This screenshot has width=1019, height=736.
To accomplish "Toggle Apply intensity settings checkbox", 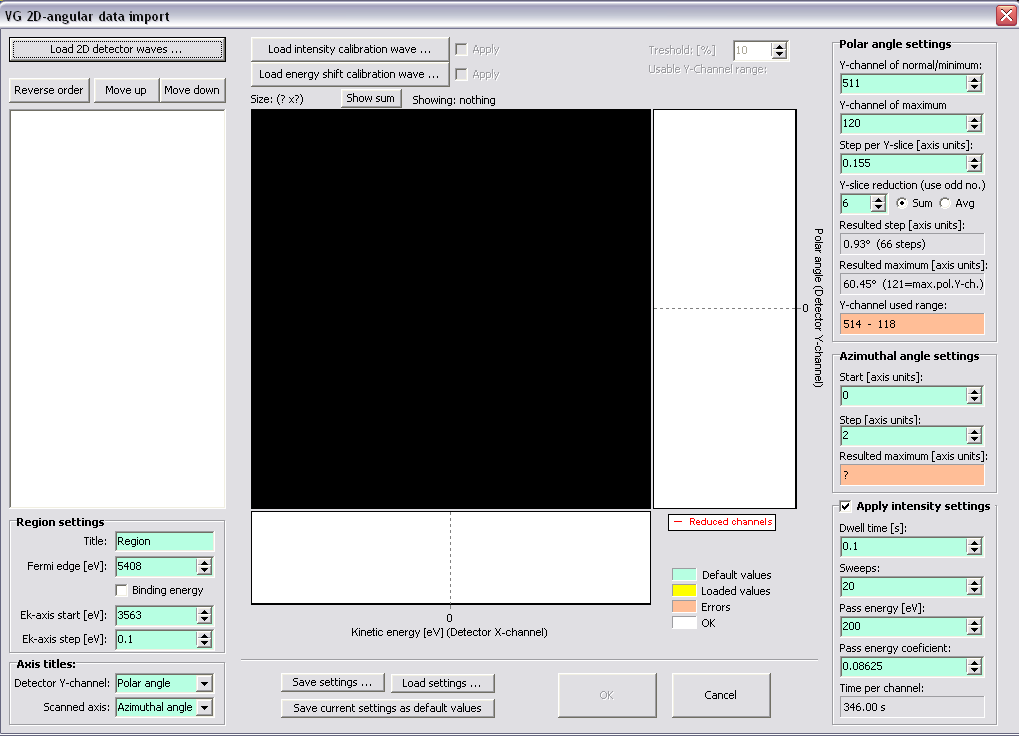I will click(x=845, y=506).
